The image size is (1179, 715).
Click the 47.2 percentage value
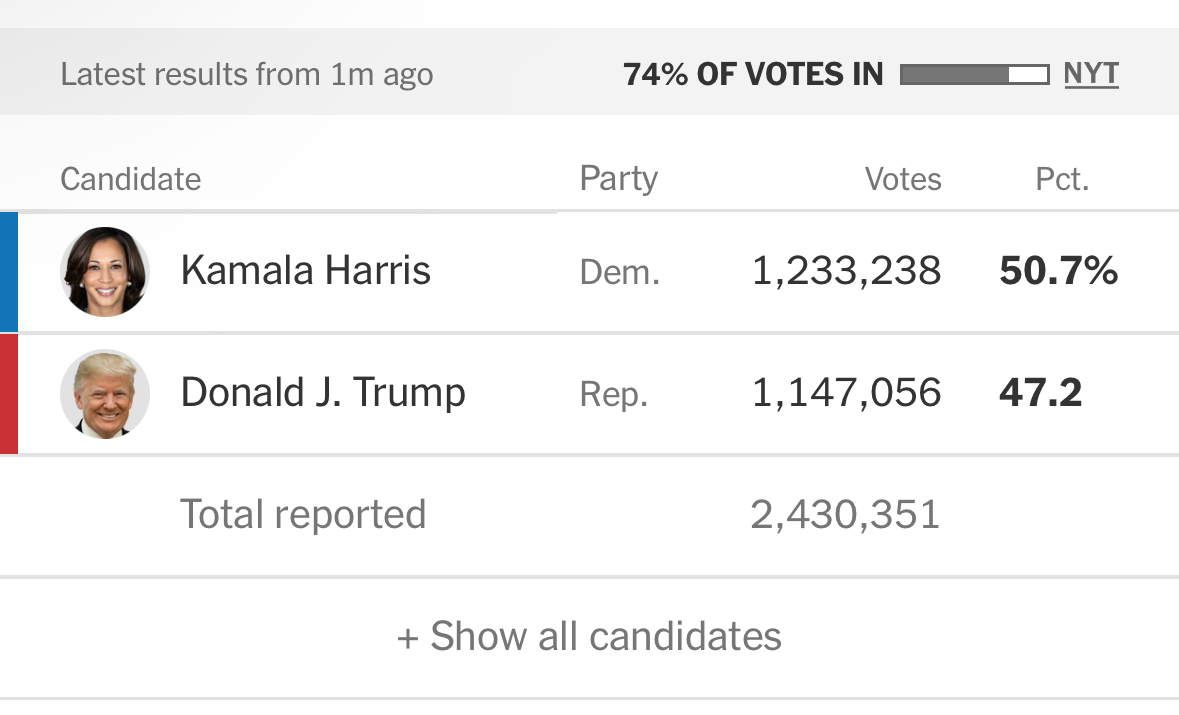1040,393
